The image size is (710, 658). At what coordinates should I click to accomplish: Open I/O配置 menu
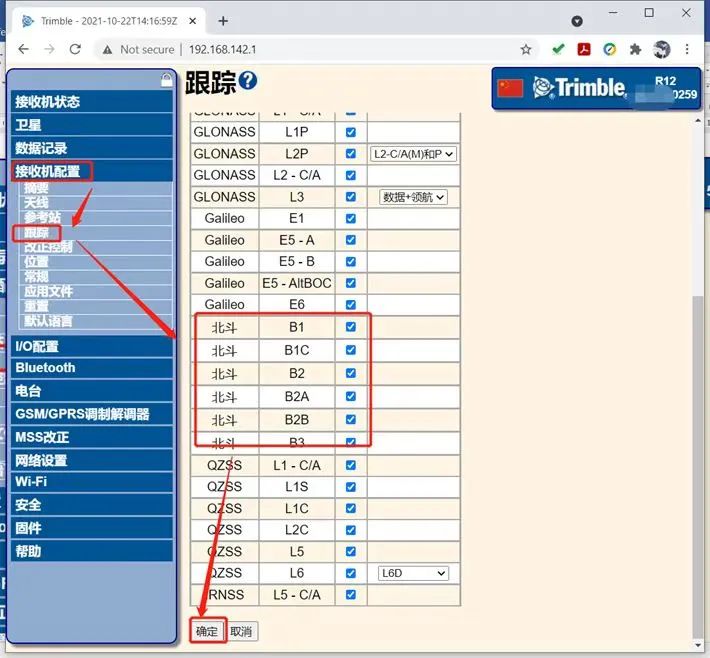92,346
